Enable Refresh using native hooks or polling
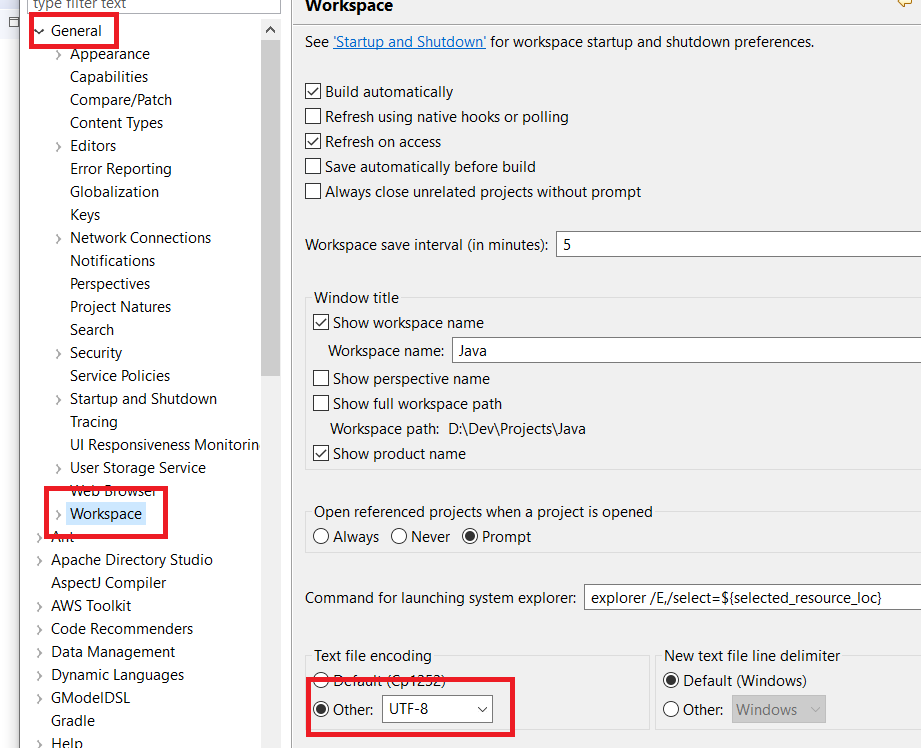Viewport: 921px width, 748px height. tap(314, 117)
